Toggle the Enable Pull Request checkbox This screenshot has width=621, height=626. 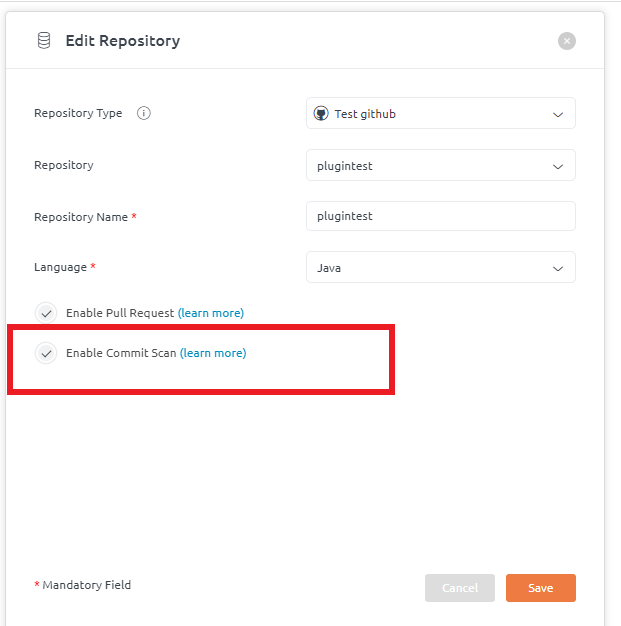(x=46, y=313)
